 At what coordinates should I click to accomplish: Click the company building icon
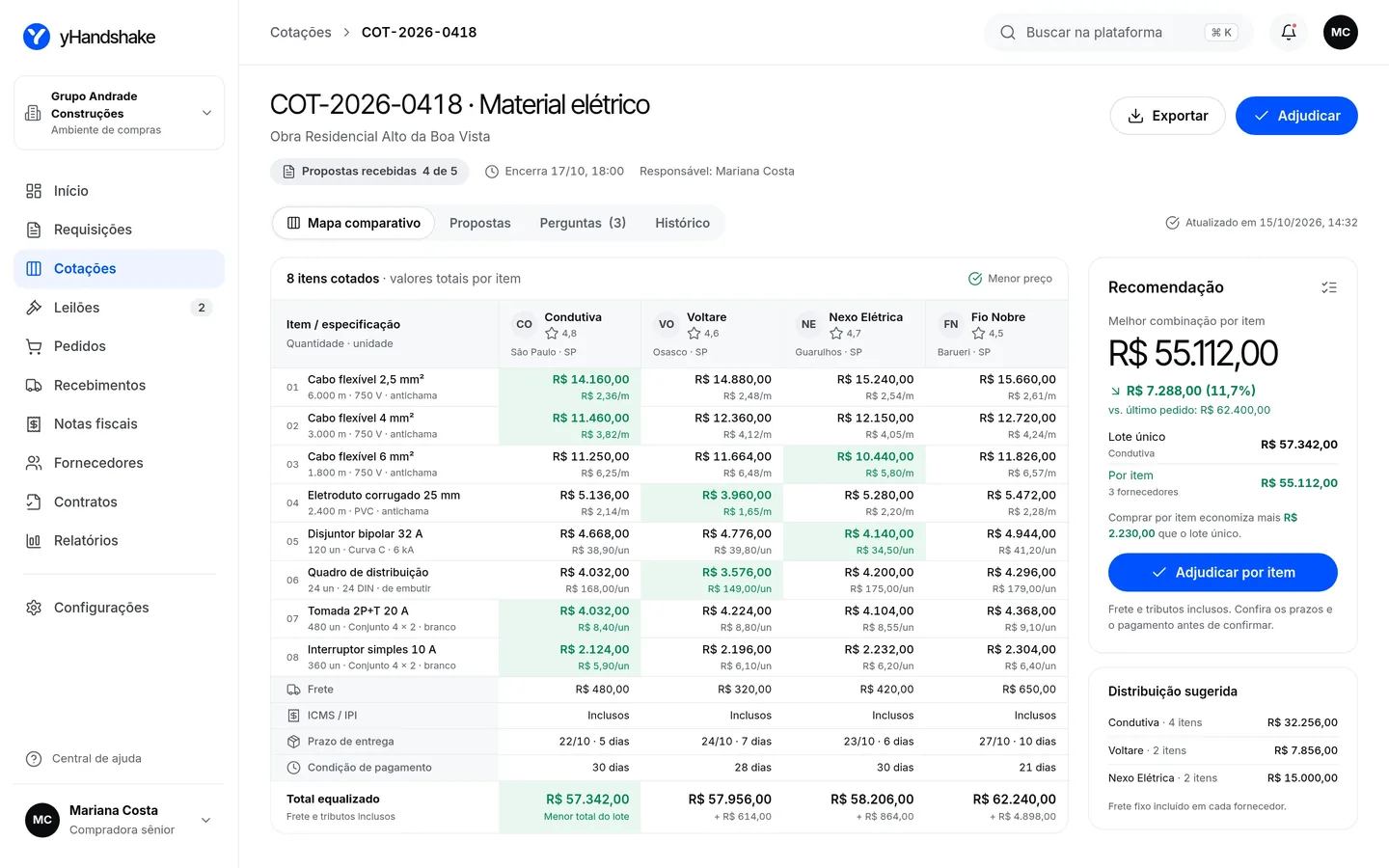point(33,113)
